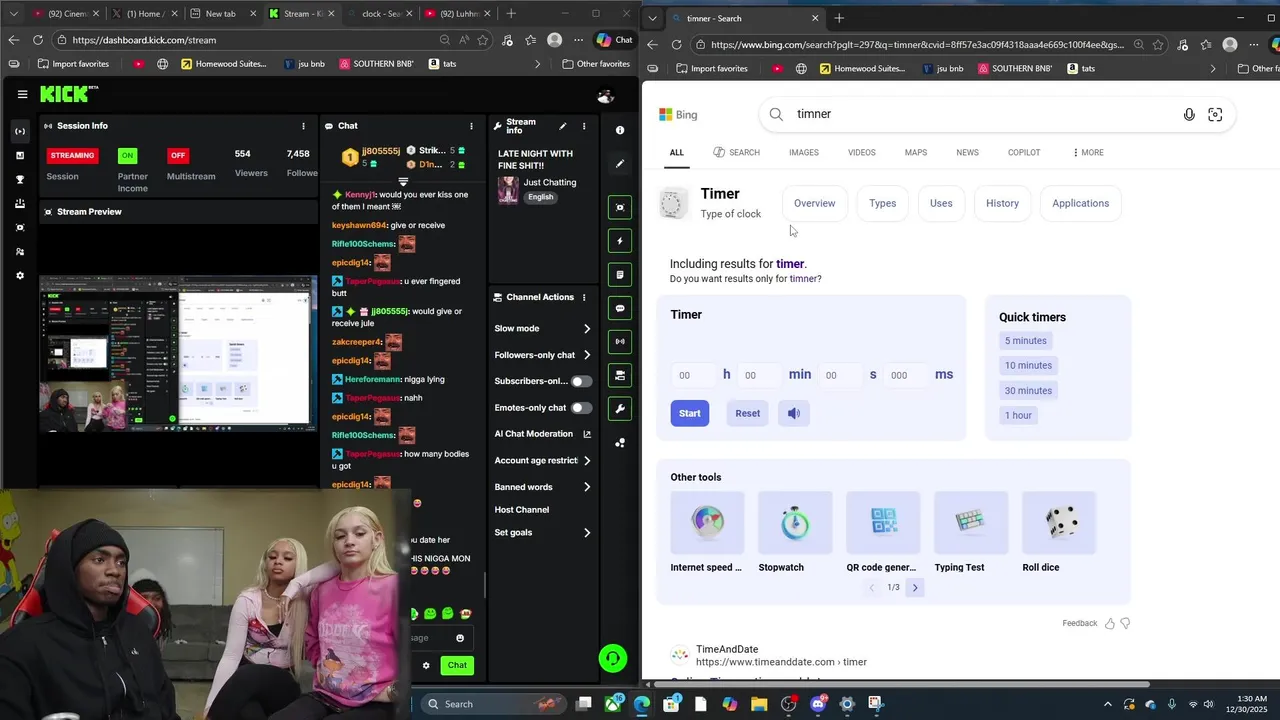Screen dimensions: 1280x720
Task: Open the Internet speed test tool
Action: [x=707, y=532]
